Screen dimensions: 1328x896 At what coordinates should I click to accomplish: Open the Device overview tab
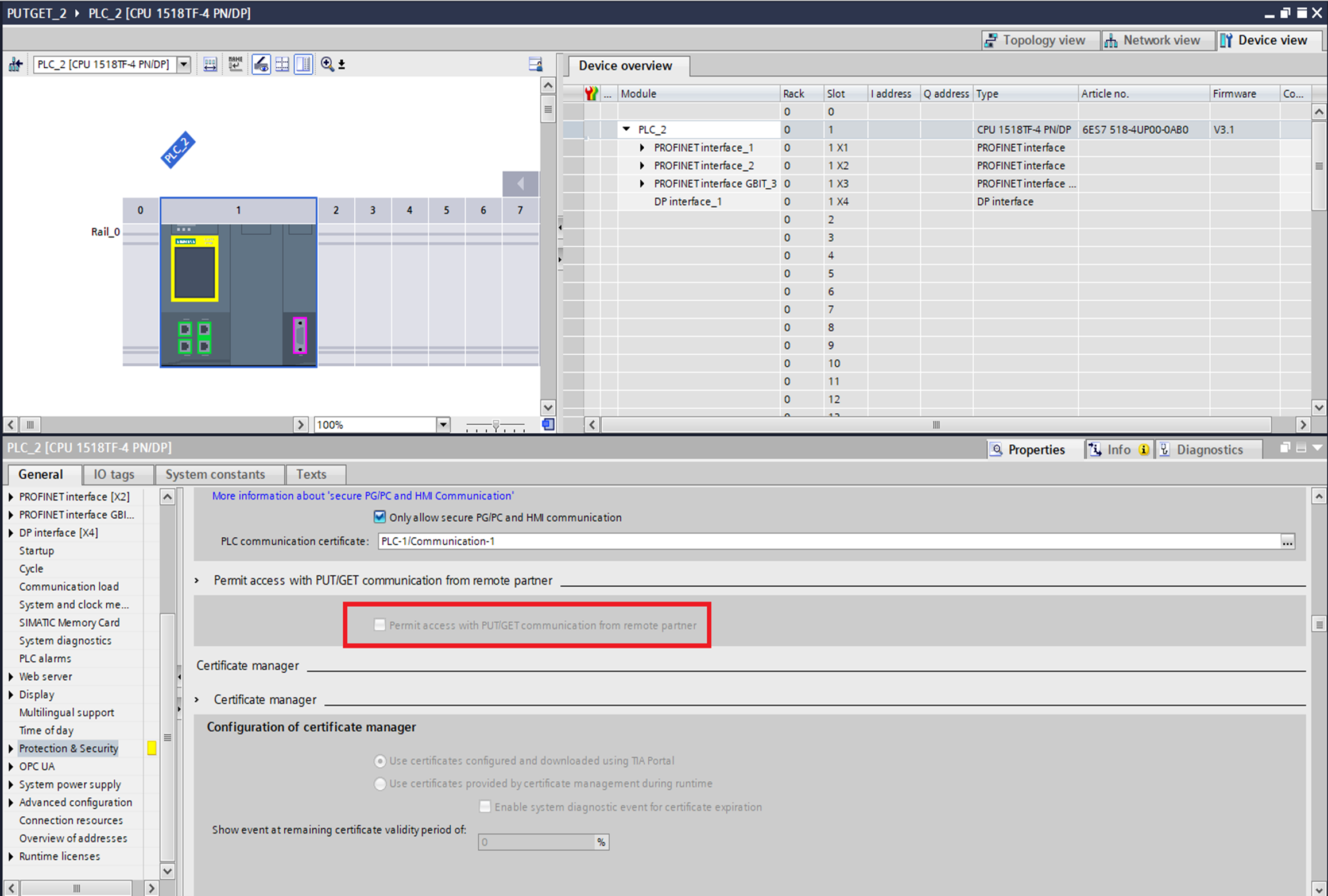coord(625,65)
